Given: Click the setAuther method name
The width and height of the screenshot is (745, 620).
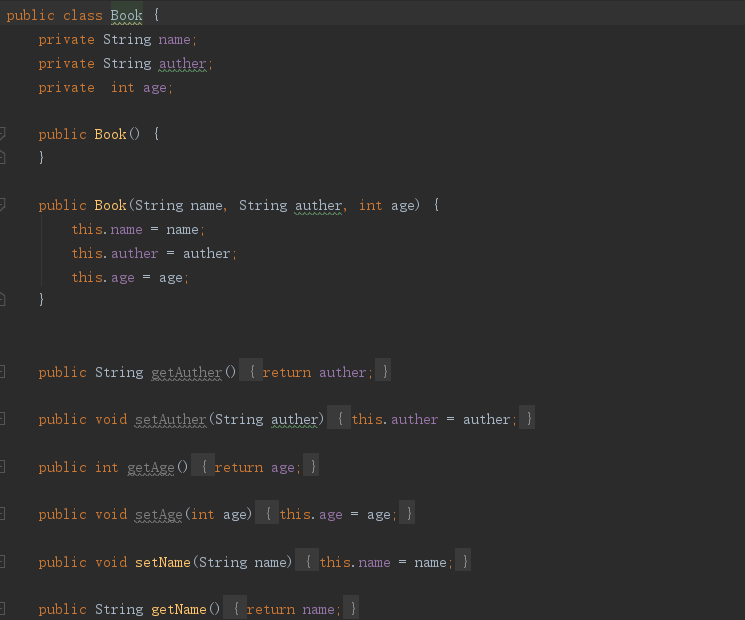Looking at the screenshot, I should click(171, 420).
